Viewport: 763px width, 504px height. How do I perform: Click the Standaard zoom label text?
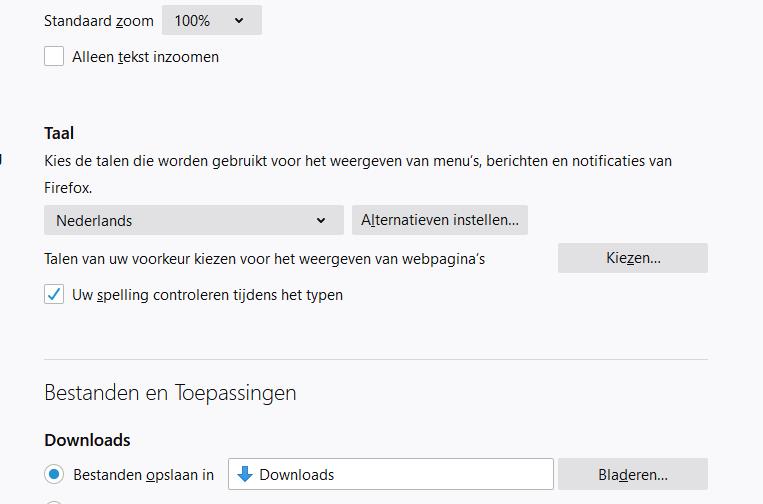pos(98,20)
